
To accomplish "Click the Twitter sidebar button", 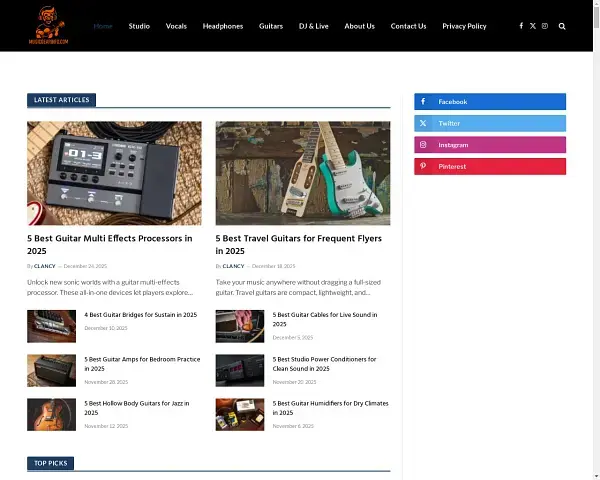I will coord(489,123).
